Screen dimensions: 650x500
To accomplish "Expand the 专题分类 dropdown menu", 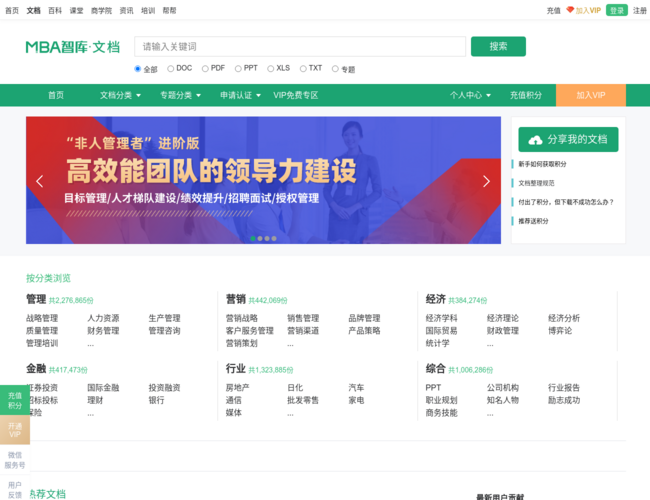I will point(180,95).
